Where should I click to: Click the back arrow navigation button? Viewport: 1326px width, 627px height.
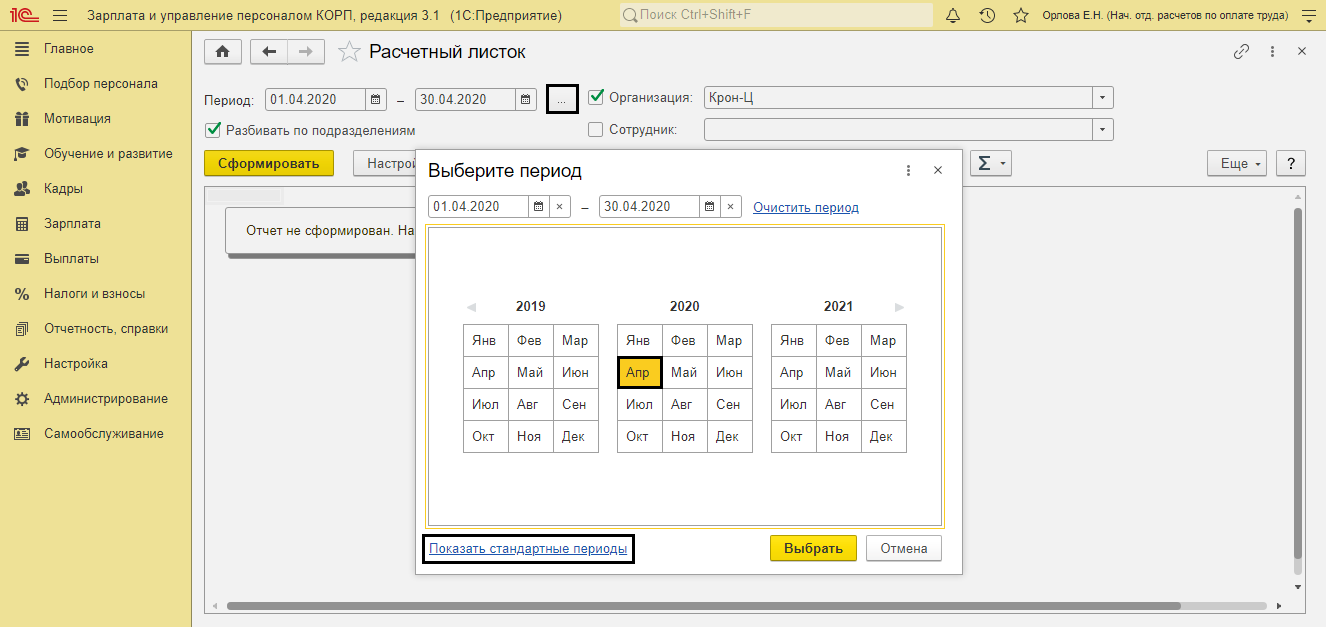pyautogui.click(x=269, y=52)
